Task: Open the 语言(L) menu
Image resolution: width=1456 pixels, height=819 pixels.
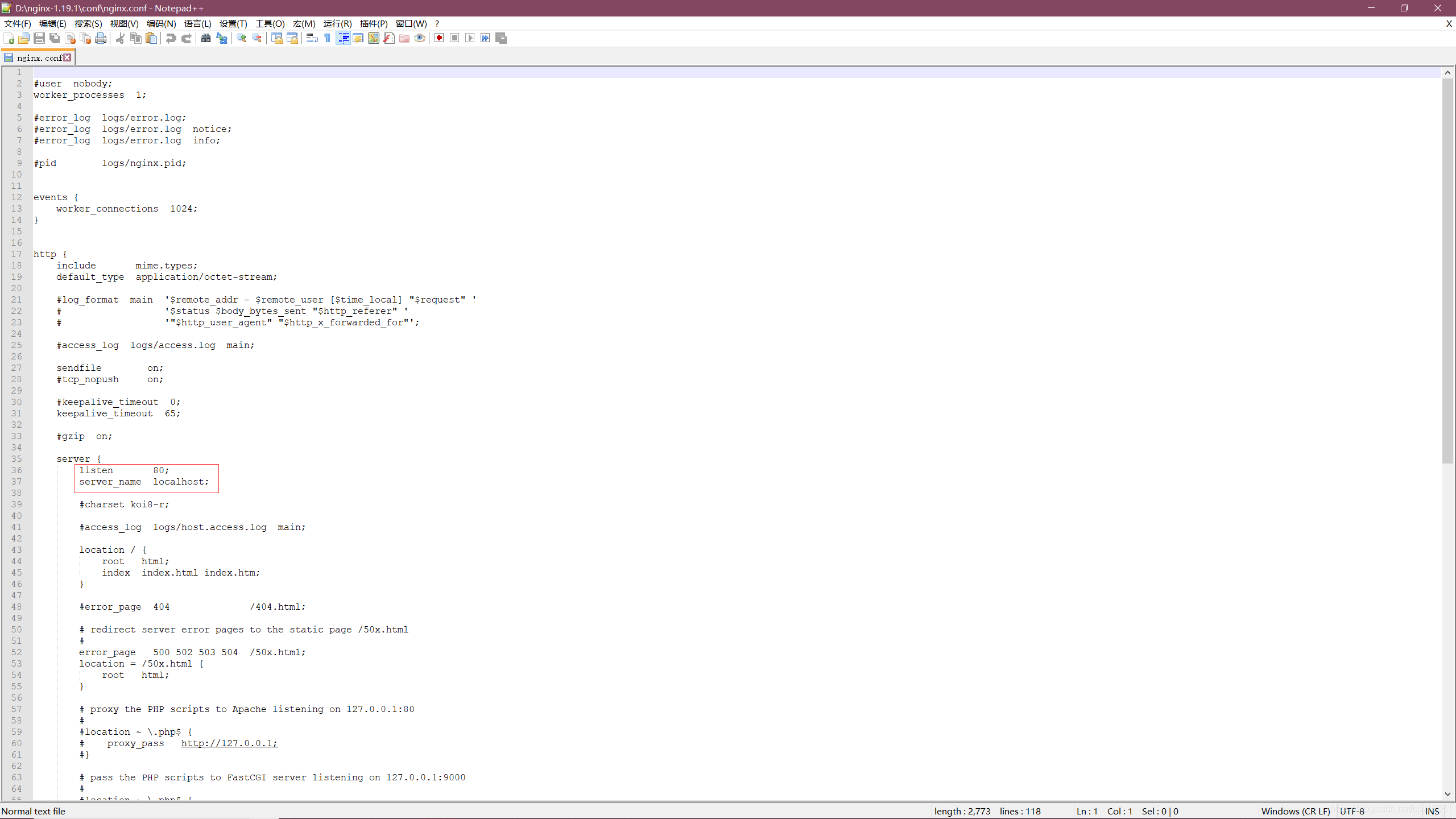Action: point(197,23)
